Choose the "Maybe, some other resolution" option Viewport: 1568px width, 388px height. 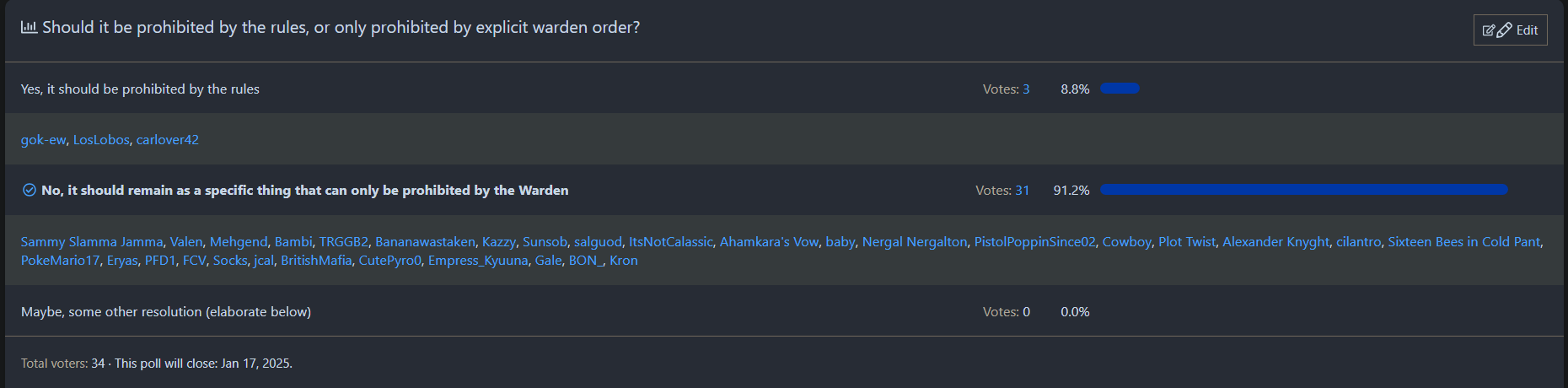click(166, 312)
